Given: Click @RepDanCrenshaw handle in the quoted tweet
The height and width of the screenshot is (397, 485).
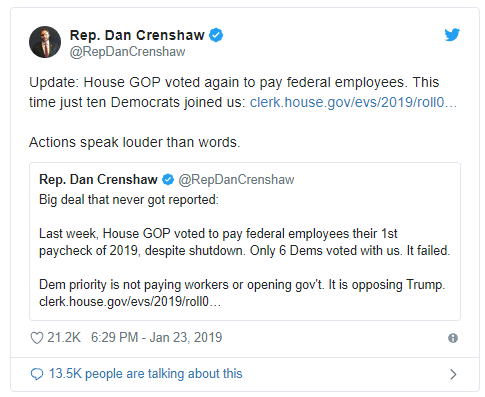Looking at the screenshot, I should [236, 180].
